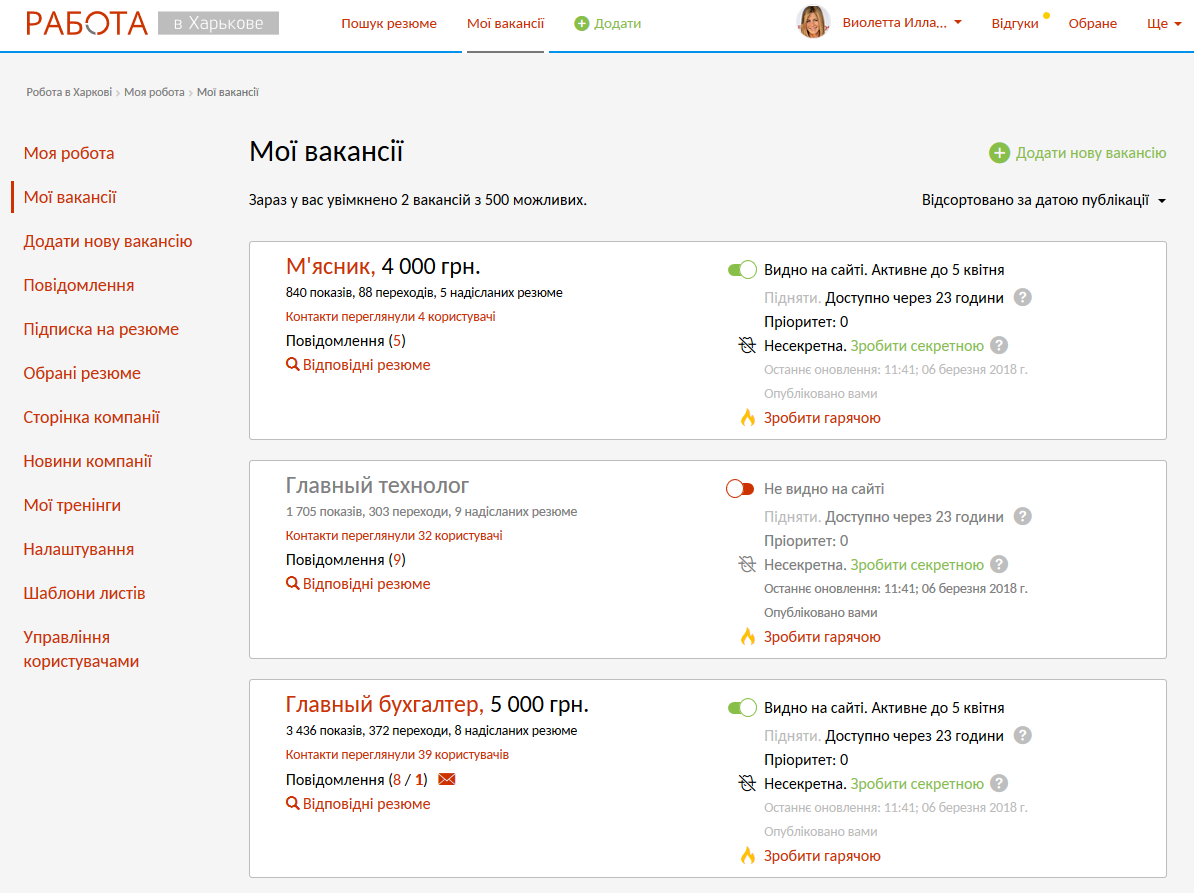Click the large green plus icon for new vacancy
1194x893 pixels.
click(x=999, y=153)
